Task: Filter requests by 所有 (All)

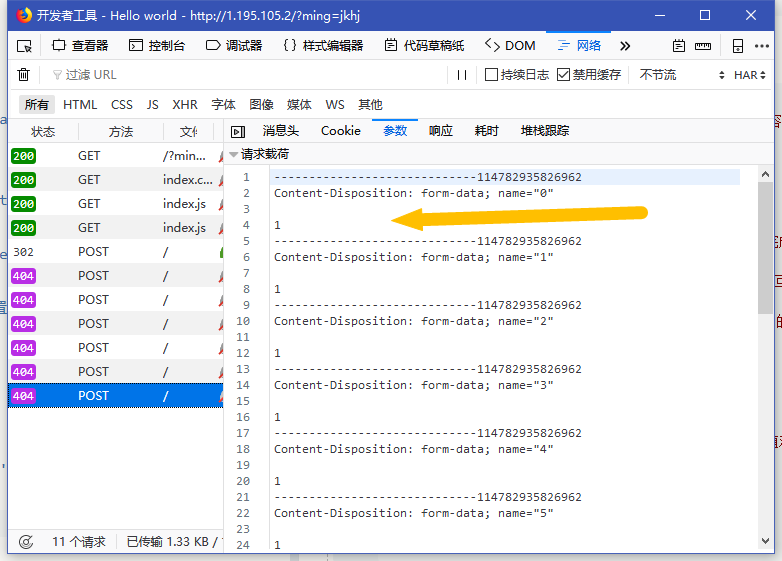Action: click(36, 105)
